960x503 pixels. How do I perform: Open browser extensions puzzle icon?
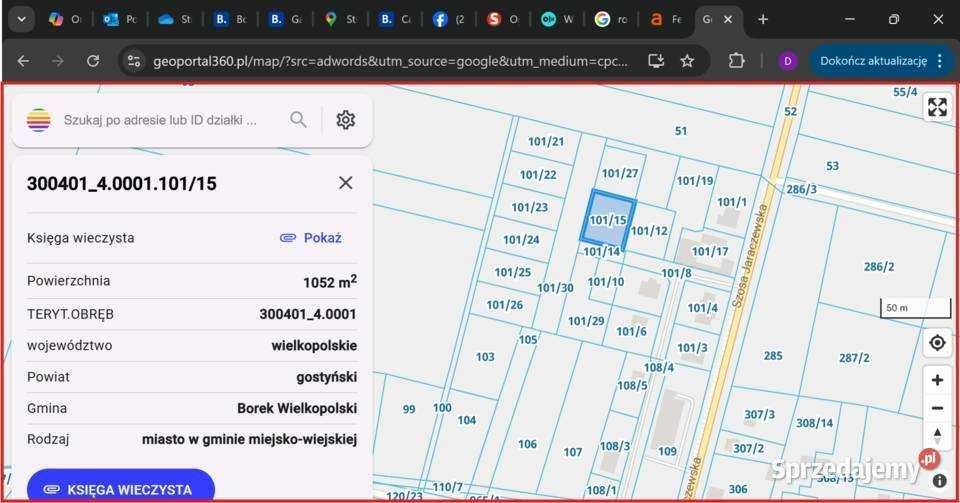736,61
